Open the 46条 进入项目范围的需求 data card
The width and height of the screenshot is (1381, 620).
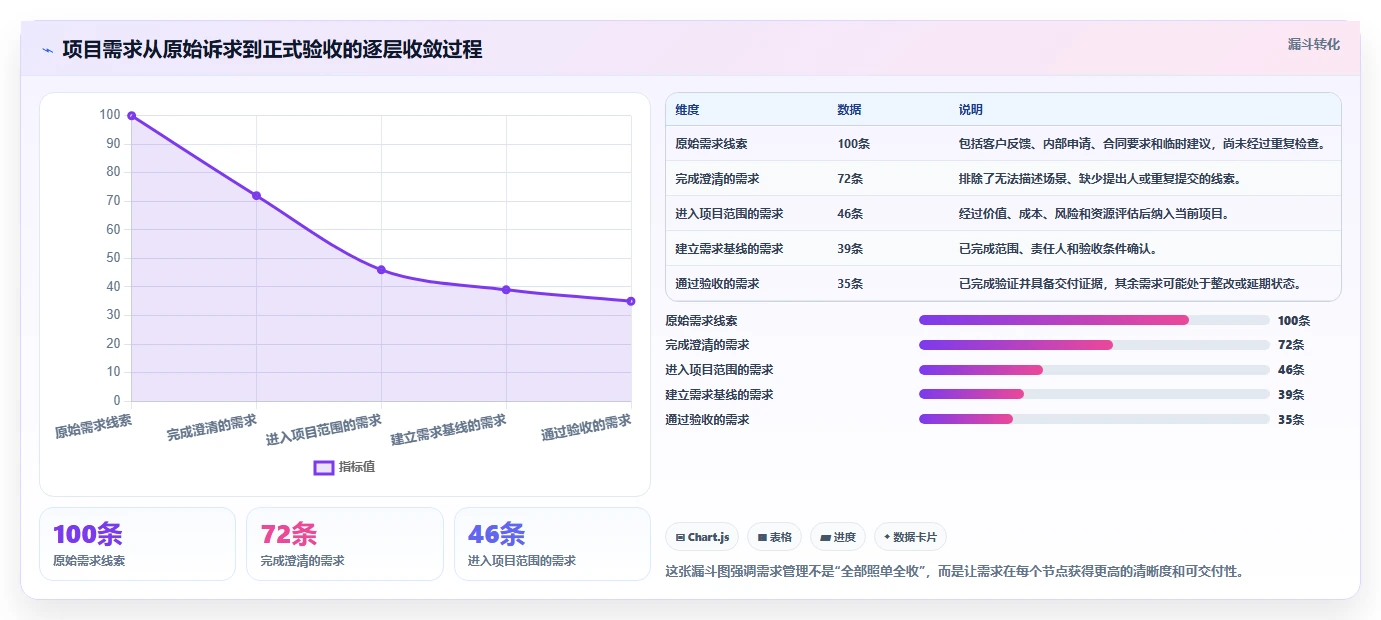click(552, 544)
